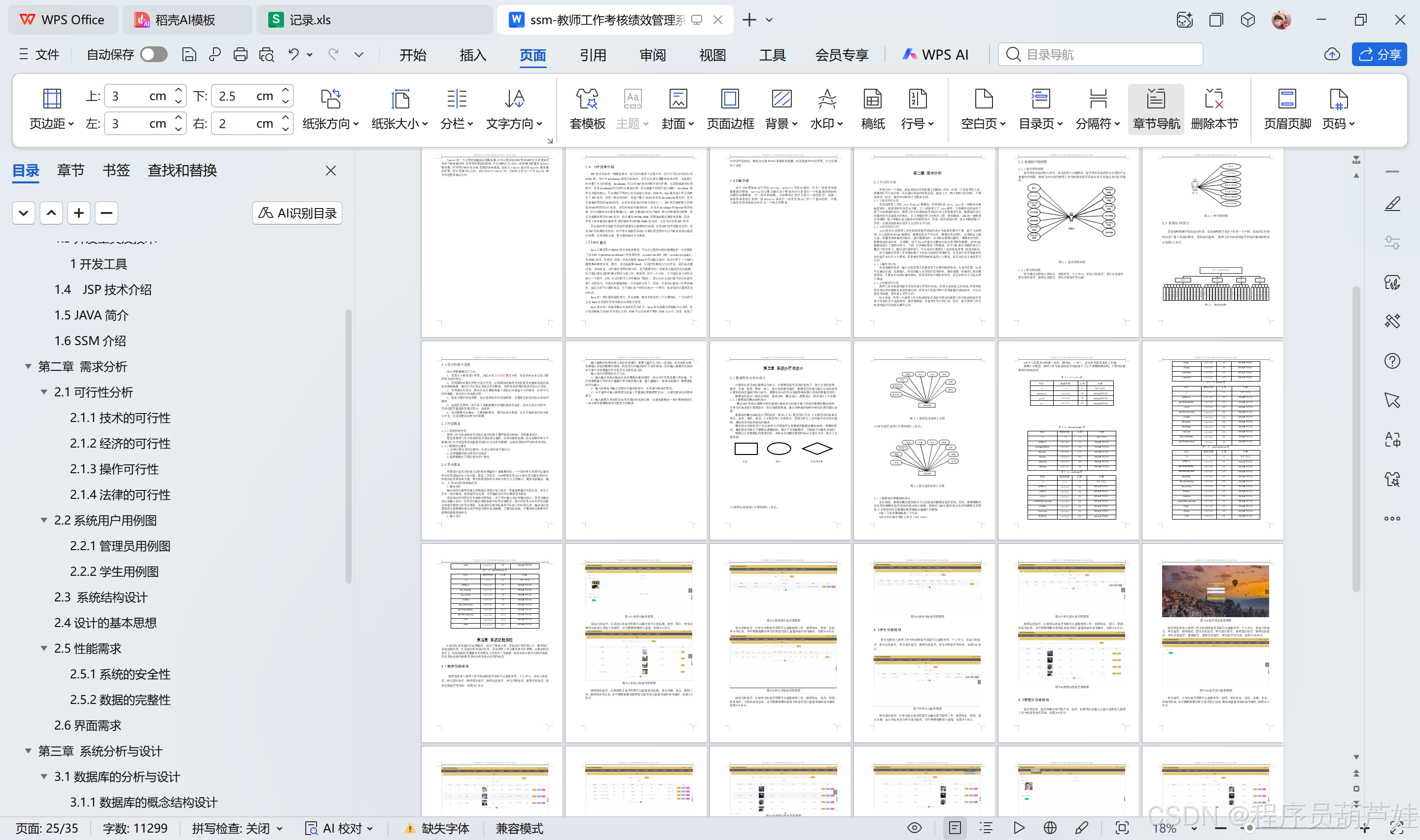Click the 目录导航 search field

(1101, 54)
